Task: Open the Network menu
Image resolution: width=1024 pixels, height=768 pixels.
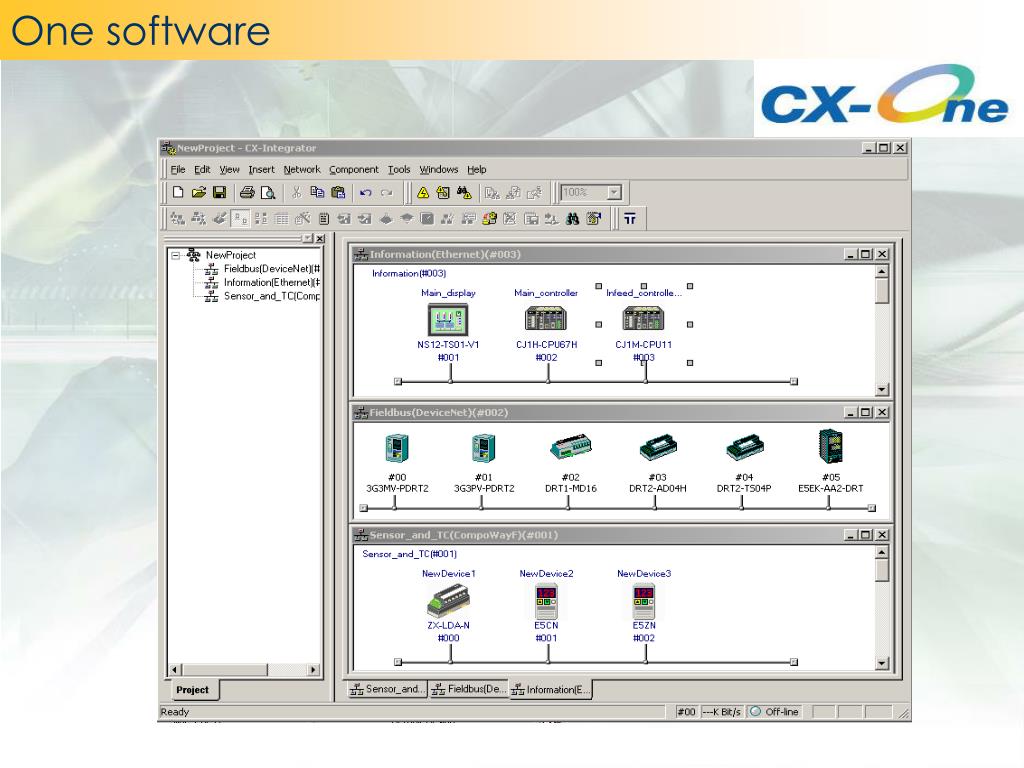Action: pos(302,169)
